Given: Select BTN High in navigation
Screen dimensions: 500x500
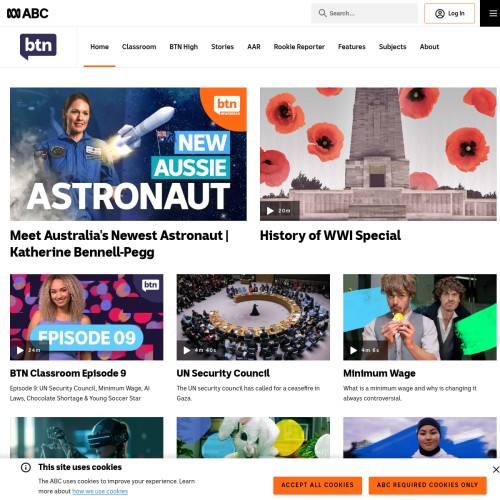Looking at the screenshot, I should pyautogui.click(x=184, y=47).
